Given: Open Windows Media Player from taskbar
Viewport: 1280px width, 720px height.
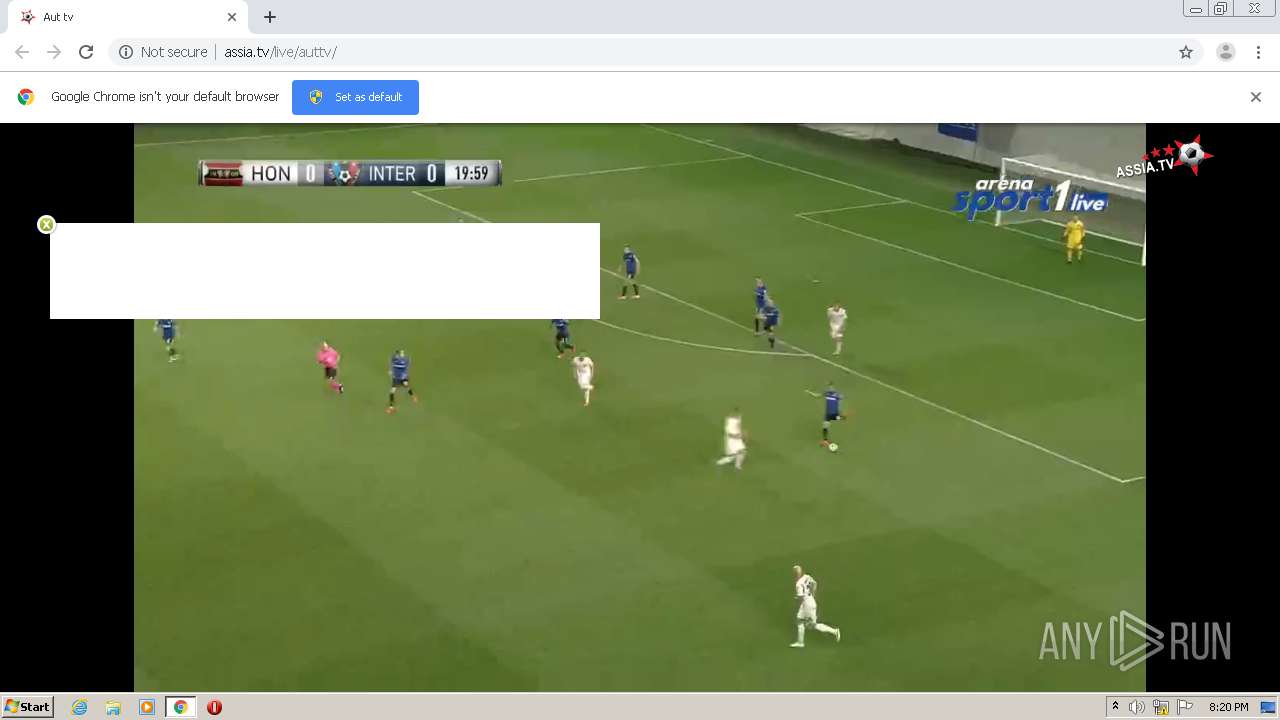Looking at the screenshot, I should 147,707.
